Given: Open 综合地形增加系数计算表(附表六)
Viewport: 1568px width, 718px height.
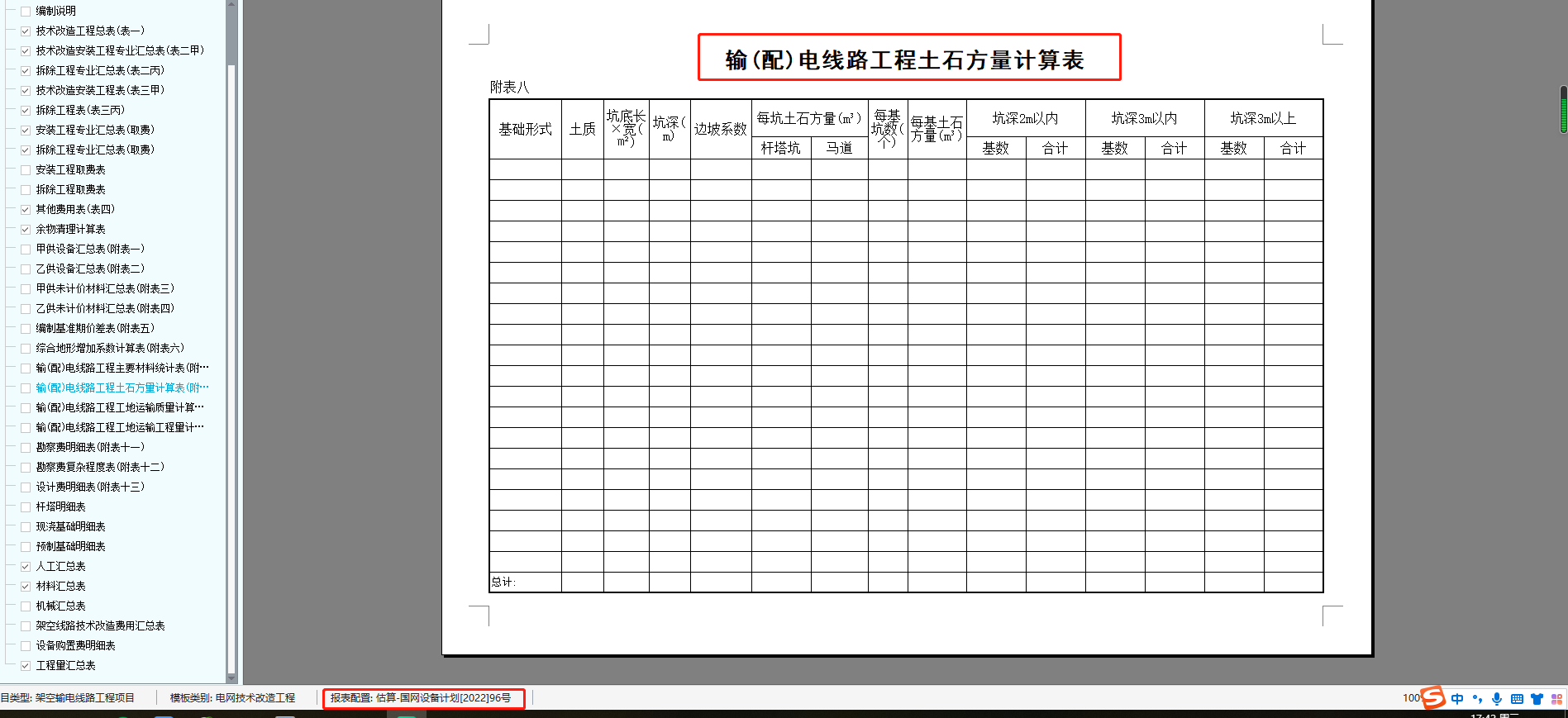Looking at the screenshot, I should tap(110, 348).
